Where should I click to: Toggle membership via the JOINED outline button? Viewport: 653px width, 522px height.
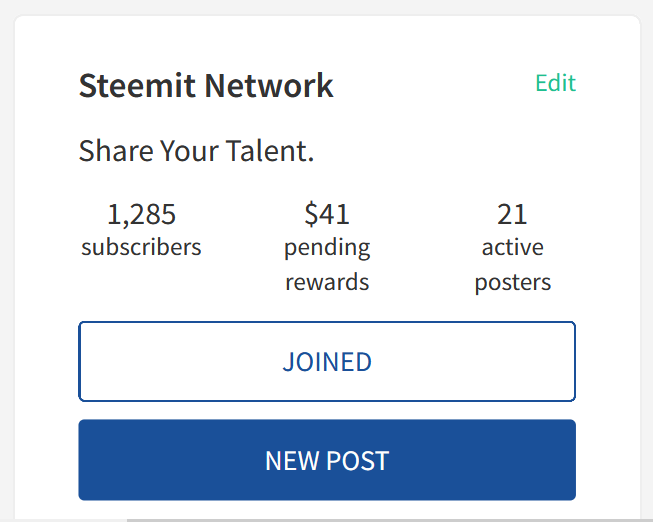click(327, 361)
